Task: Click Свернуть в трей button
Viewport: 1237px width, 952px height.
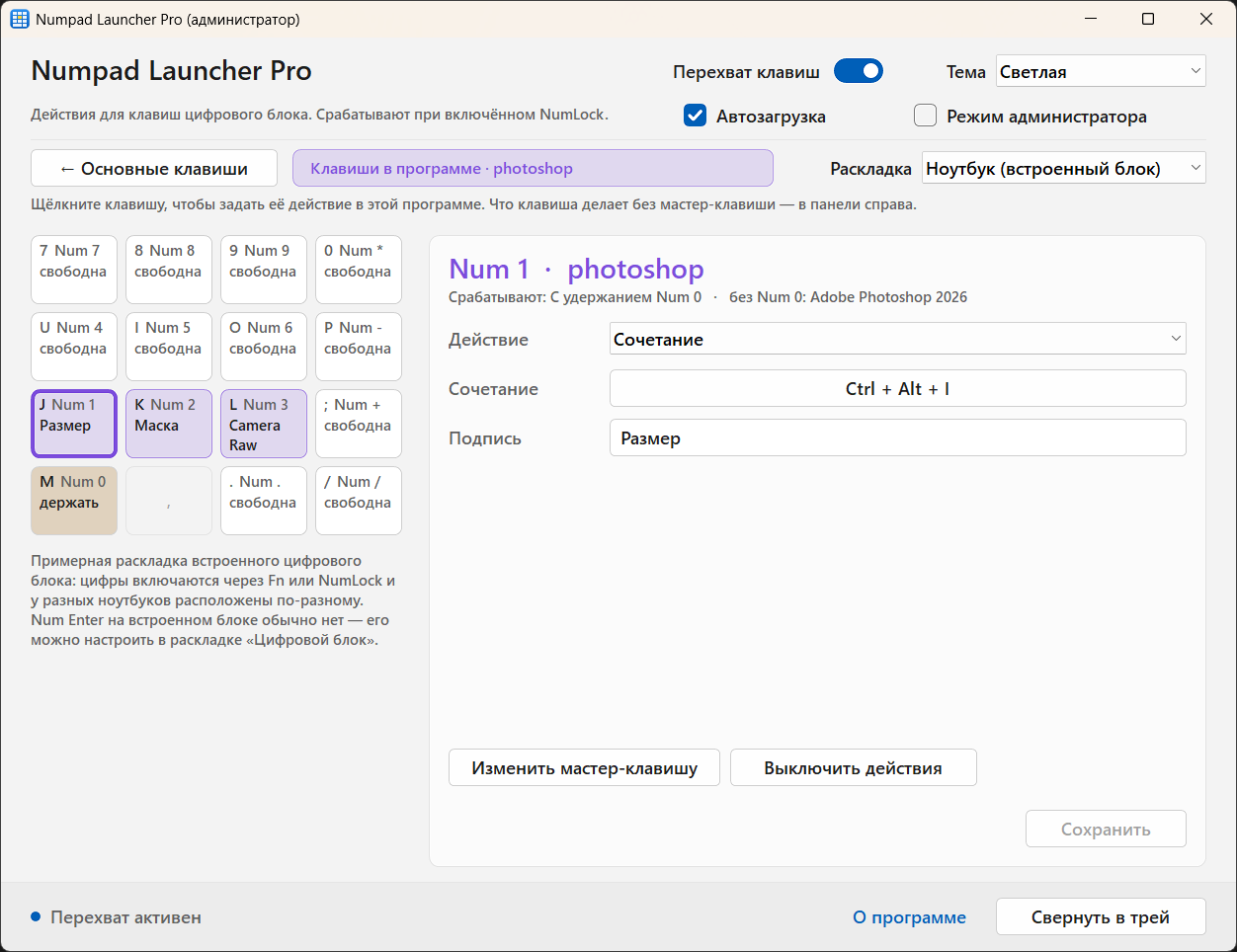Action: tap(1101, 916)
